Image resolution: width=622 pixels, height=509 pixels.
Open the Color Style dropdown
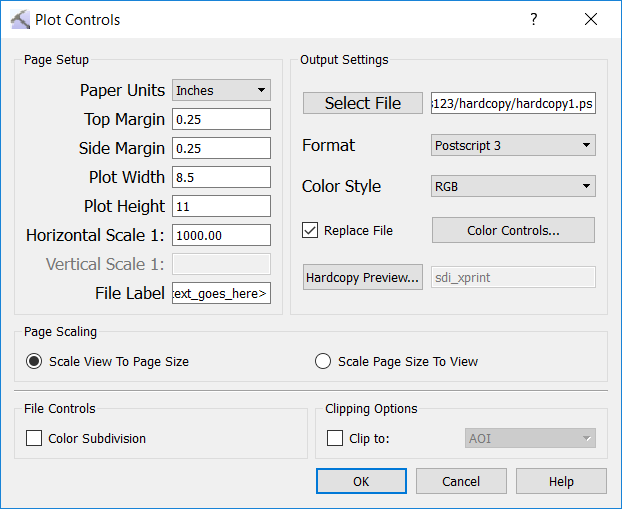coord(513,186)
